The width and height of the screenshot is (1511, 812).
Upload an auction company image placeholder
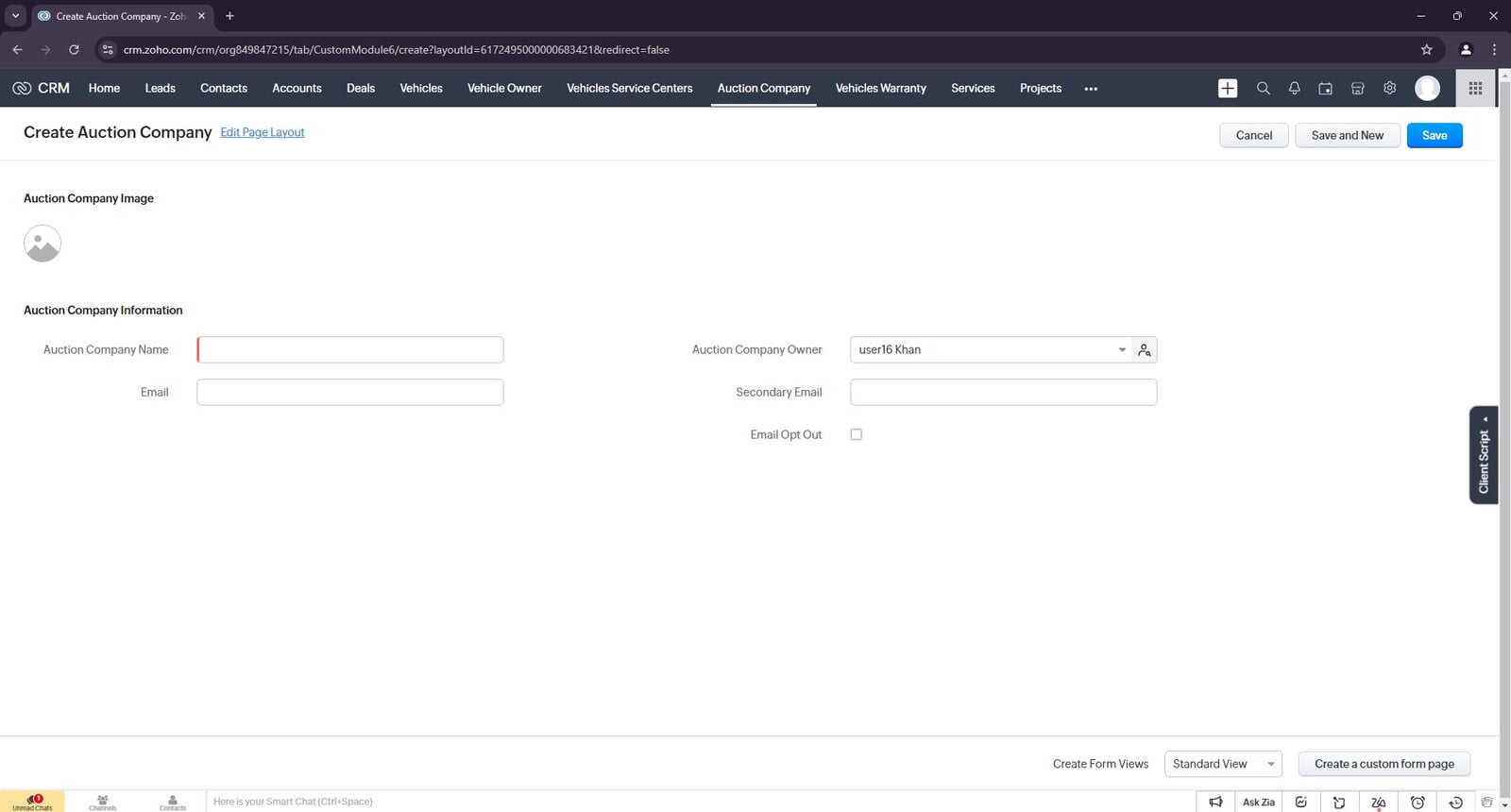(42, 244)
